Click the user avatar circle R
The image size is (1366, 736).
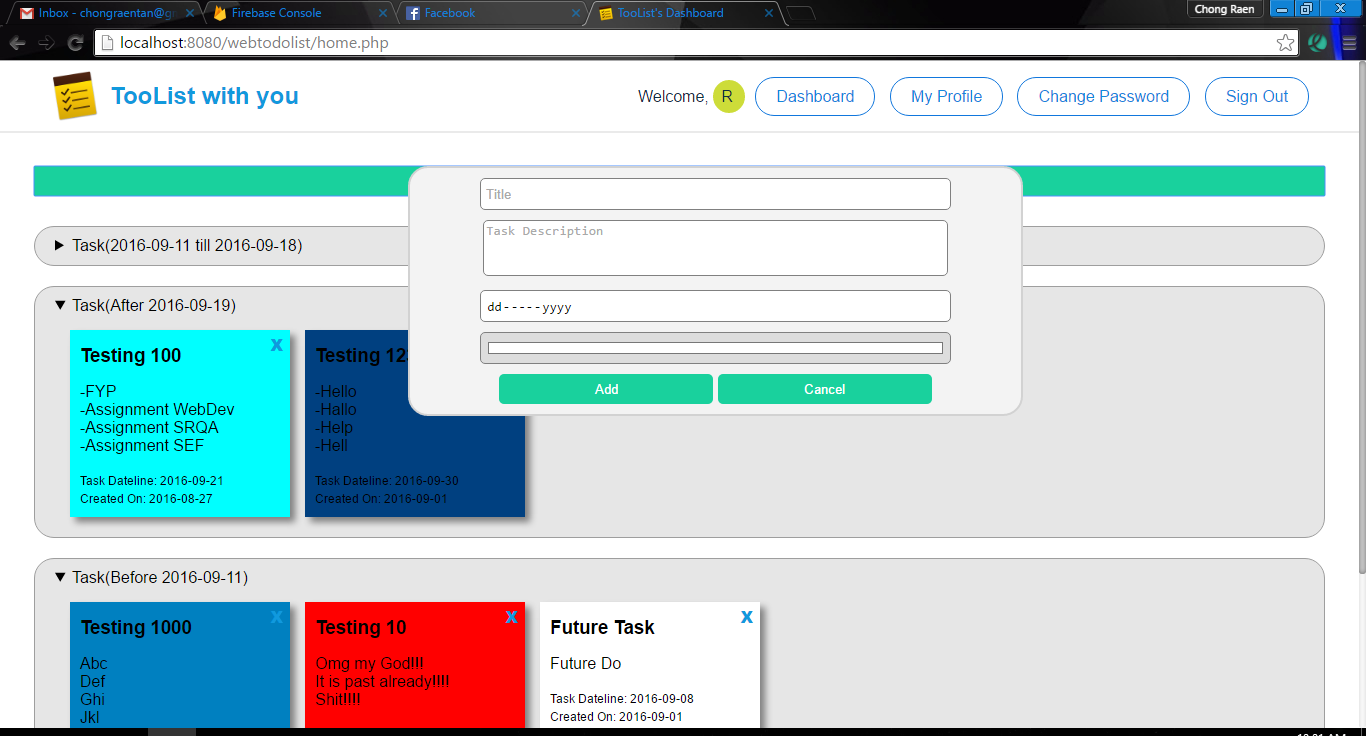(728, 97)
